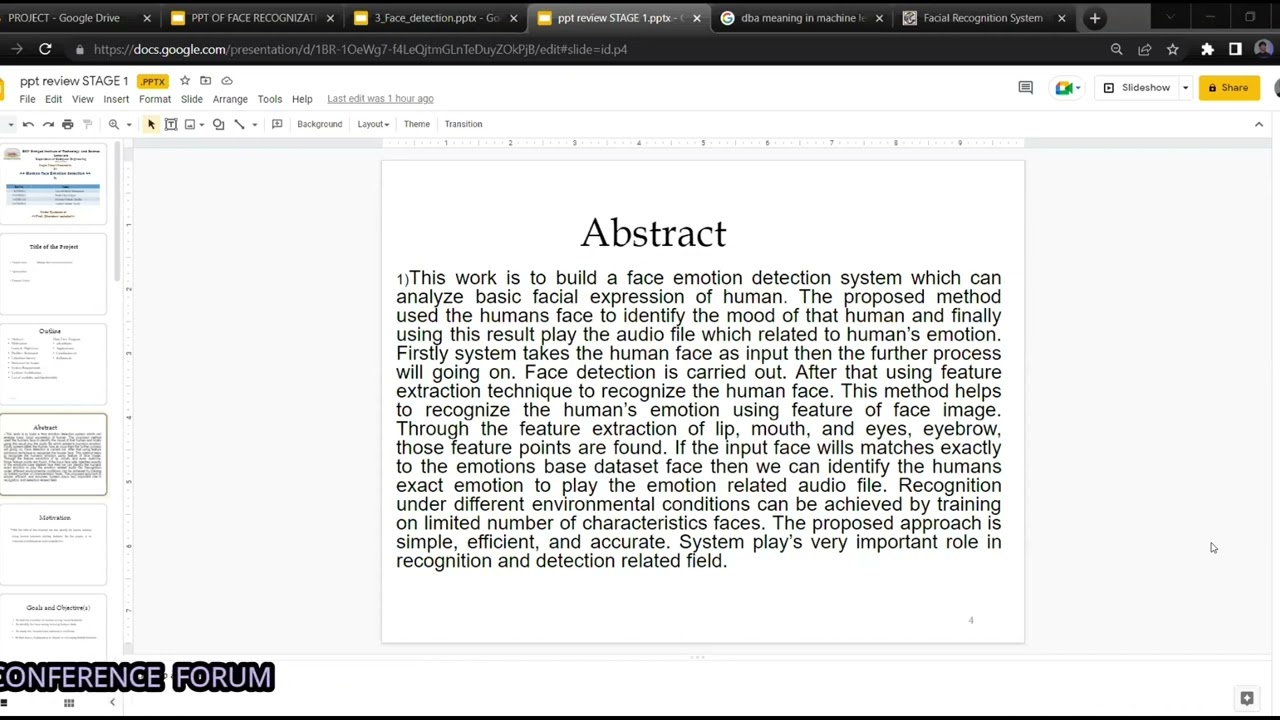The width and height of the screenshot is (1280, 720).
Task: Switch to grid view at bottom left
Action: 69,703
